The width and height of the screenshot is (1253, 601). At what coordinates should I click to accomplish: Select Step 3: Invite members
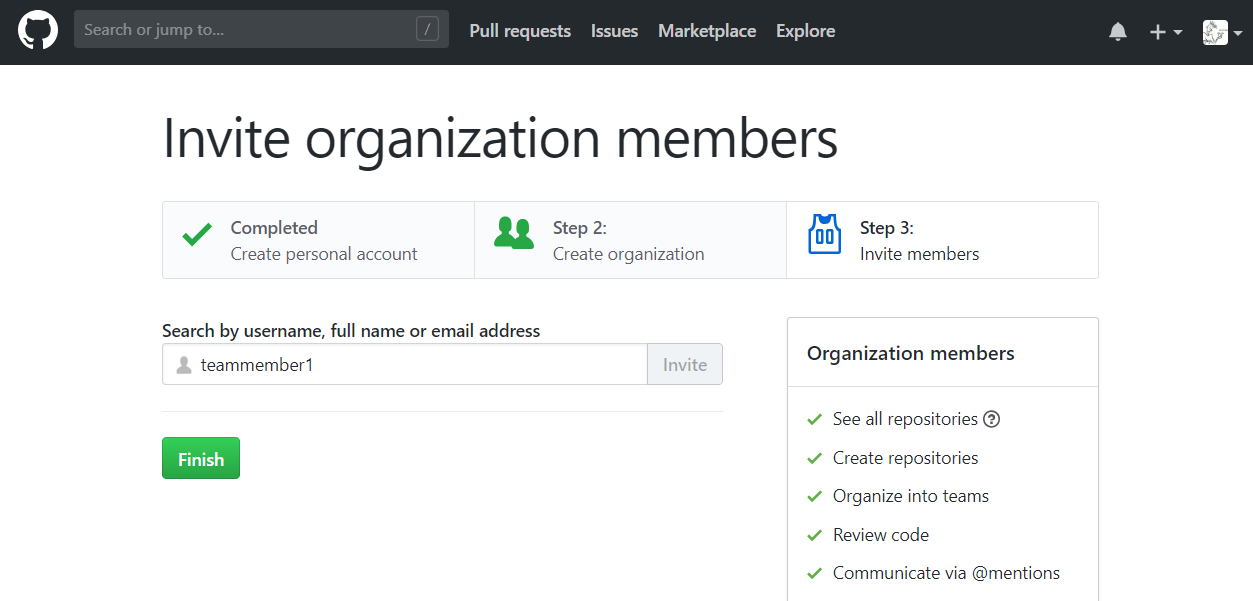(x=942, y=240)
